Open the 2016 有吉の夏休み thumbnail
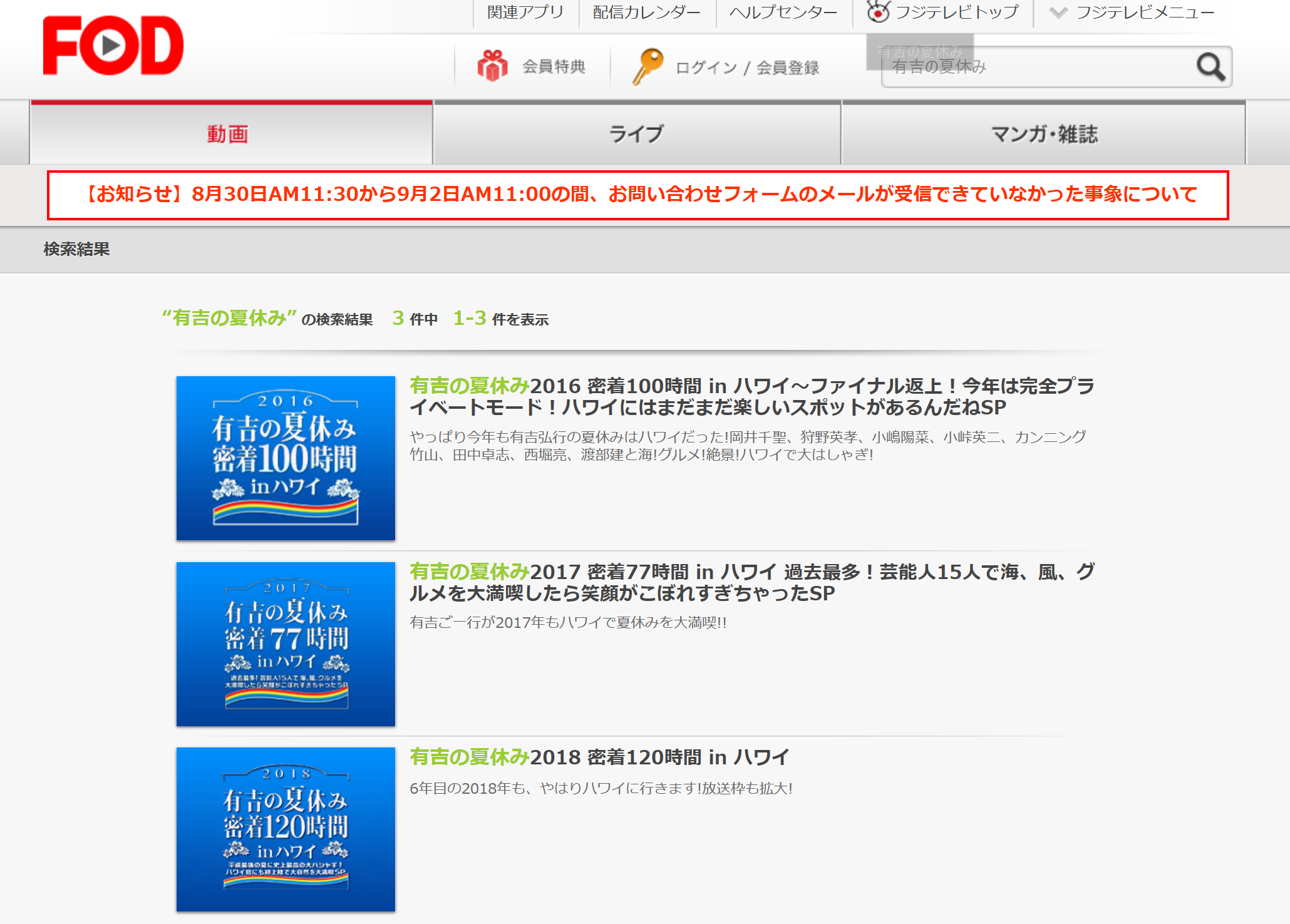The image size is (1290, 924). click(286, 458)
